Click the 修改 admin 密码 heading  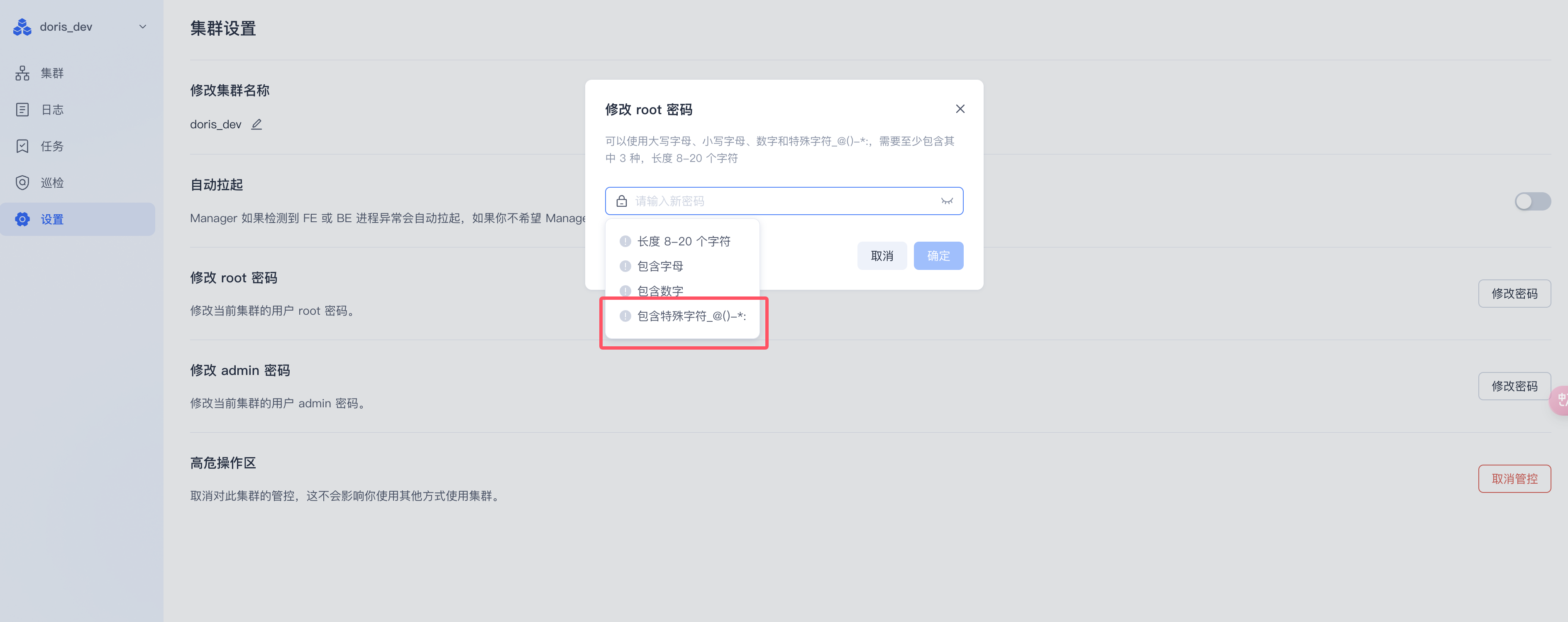point(240,370)
